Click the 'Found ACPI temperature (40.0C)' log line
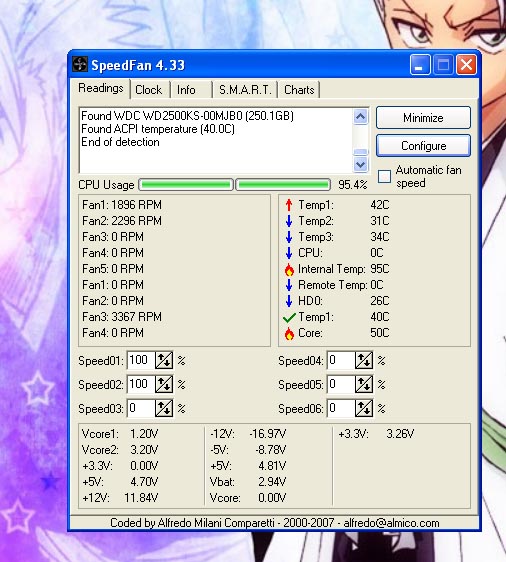This screenshot has height=562, width=506. [x=158, y=129]
